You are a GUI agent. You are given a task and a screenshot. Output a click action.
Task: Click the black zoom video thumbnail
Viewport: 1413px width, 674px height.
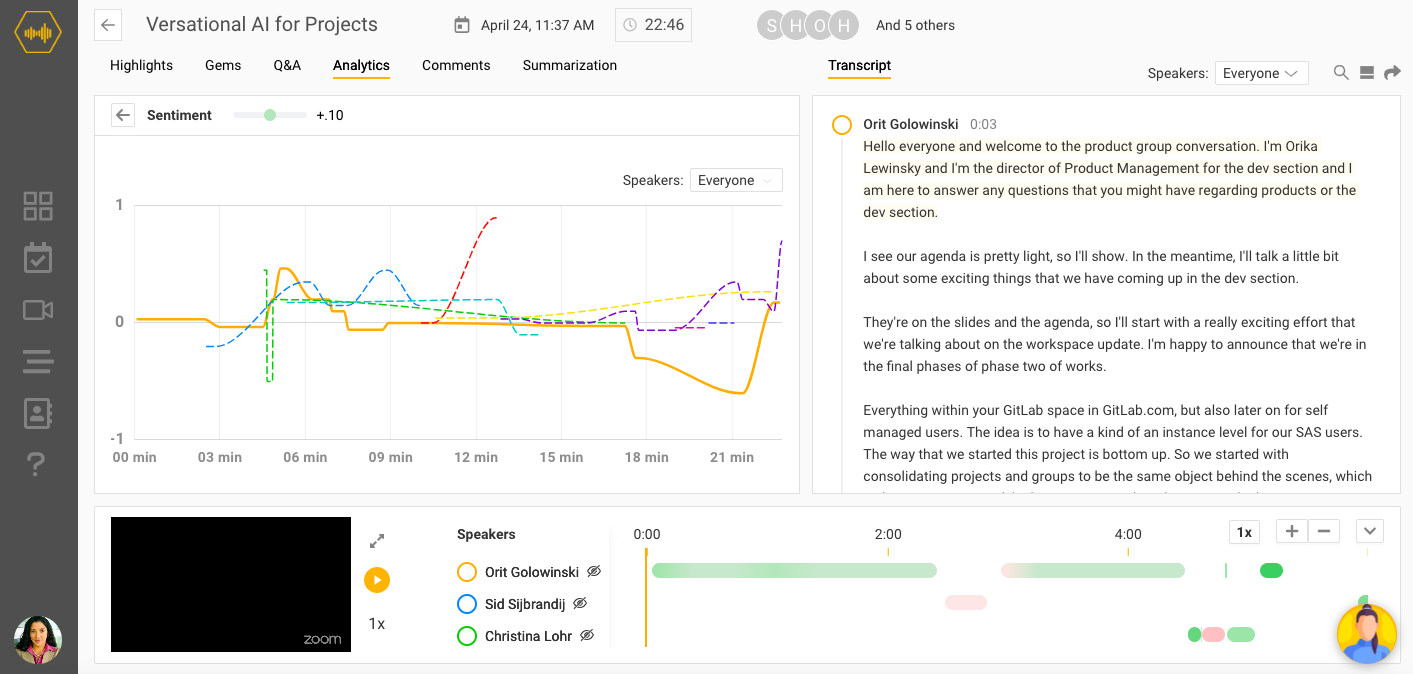click(x=231, y=584)
